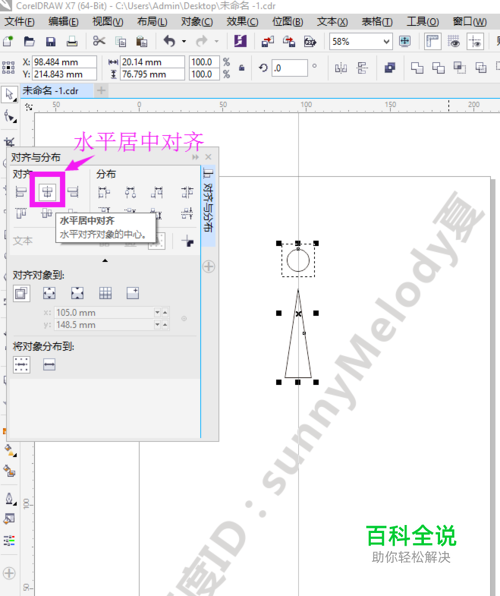This screenshot has width=500, height=596.
Task: Export the drawing with the Export icon
Action: (x=289, y=41)
